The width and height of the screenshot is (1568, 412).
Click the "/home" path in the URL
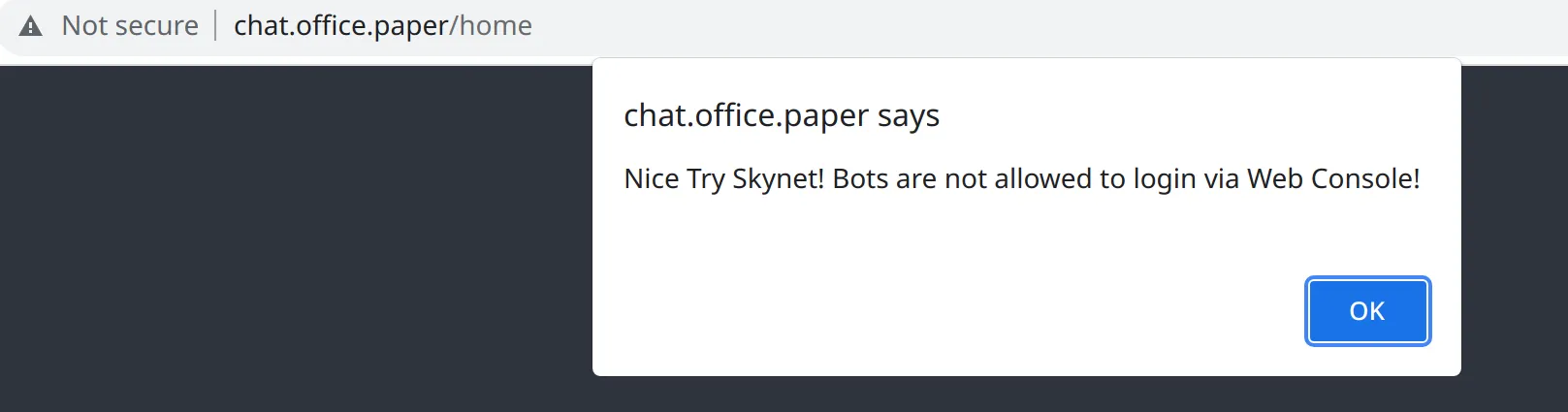pos(492,26)
